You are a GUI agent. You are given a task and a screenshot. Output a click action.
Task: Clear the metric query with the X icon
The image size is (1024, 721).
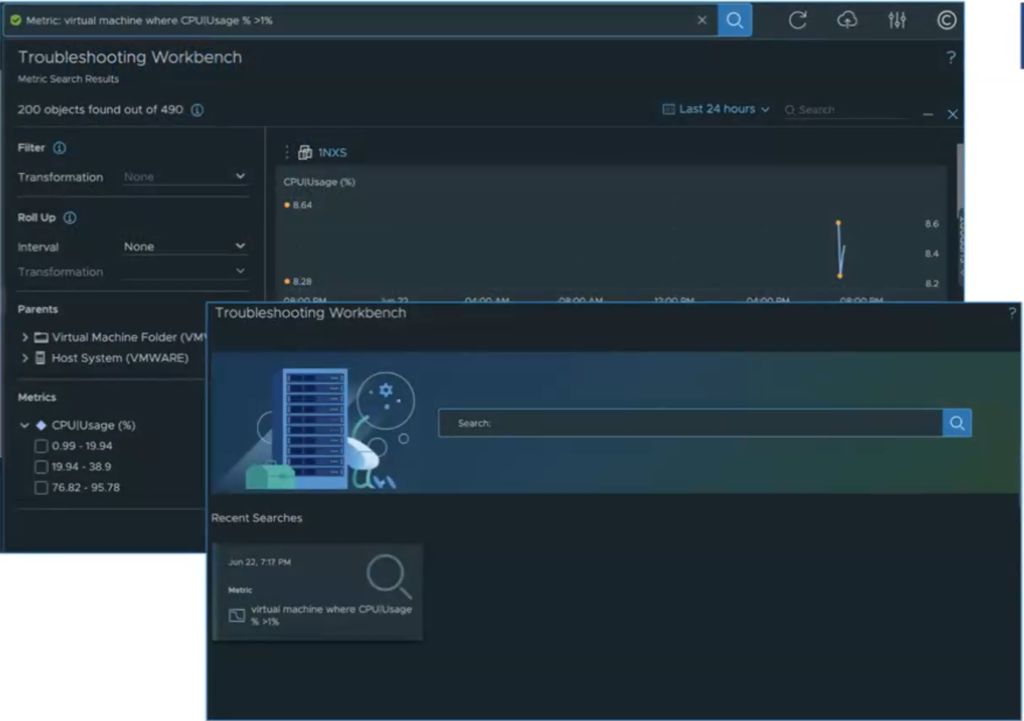pyautogui.click(x=702, y=20)
